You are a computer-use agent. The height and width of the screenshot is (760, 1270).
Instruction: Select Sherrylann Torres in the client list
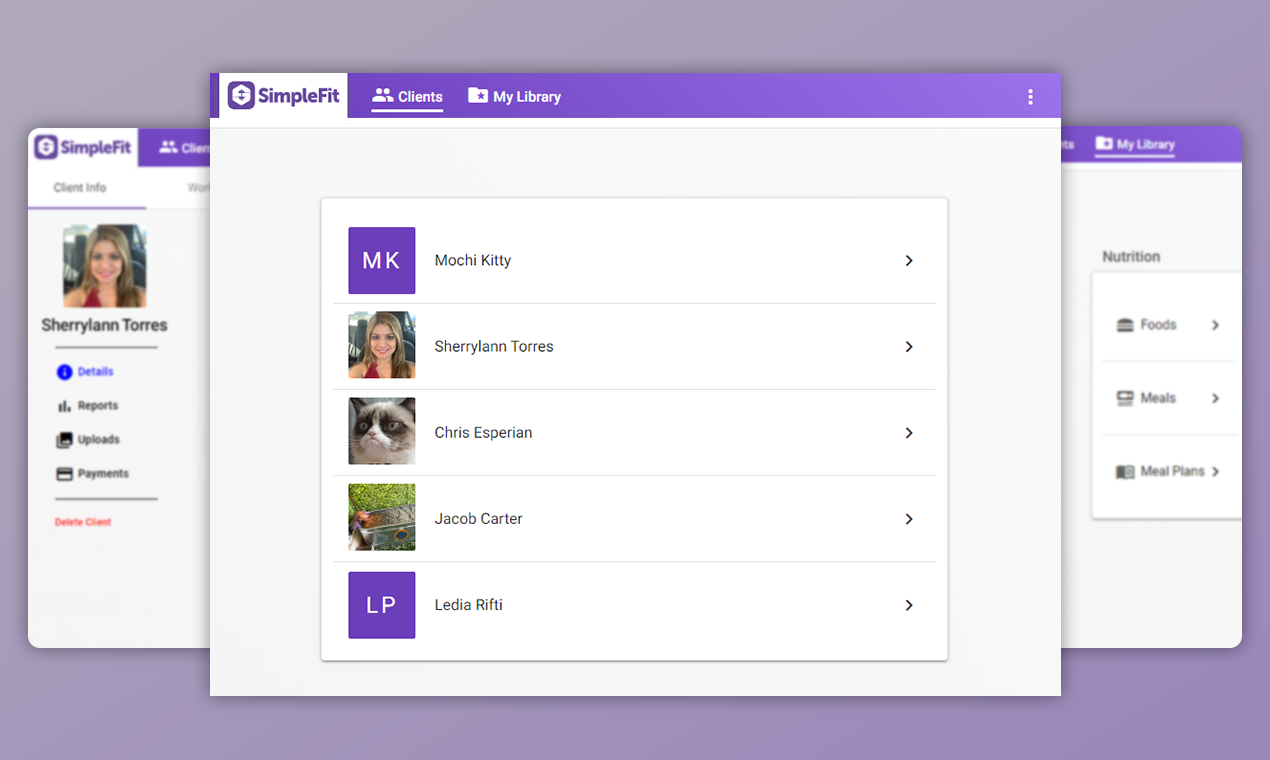494,346
